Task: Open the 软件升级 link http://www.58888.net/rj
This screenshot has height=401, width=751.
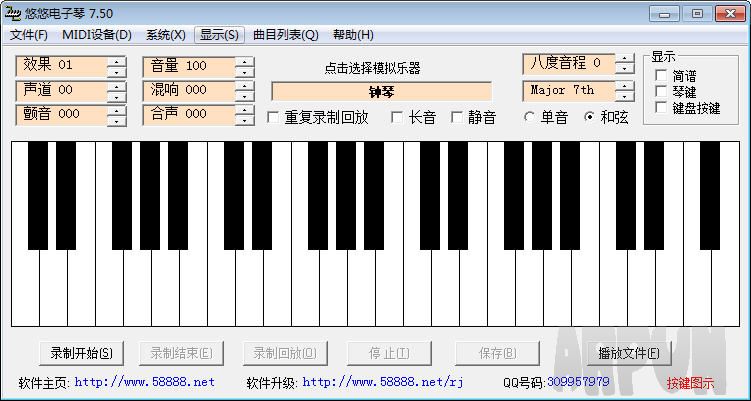Action: pyautogui.click(x=383, y=382)
